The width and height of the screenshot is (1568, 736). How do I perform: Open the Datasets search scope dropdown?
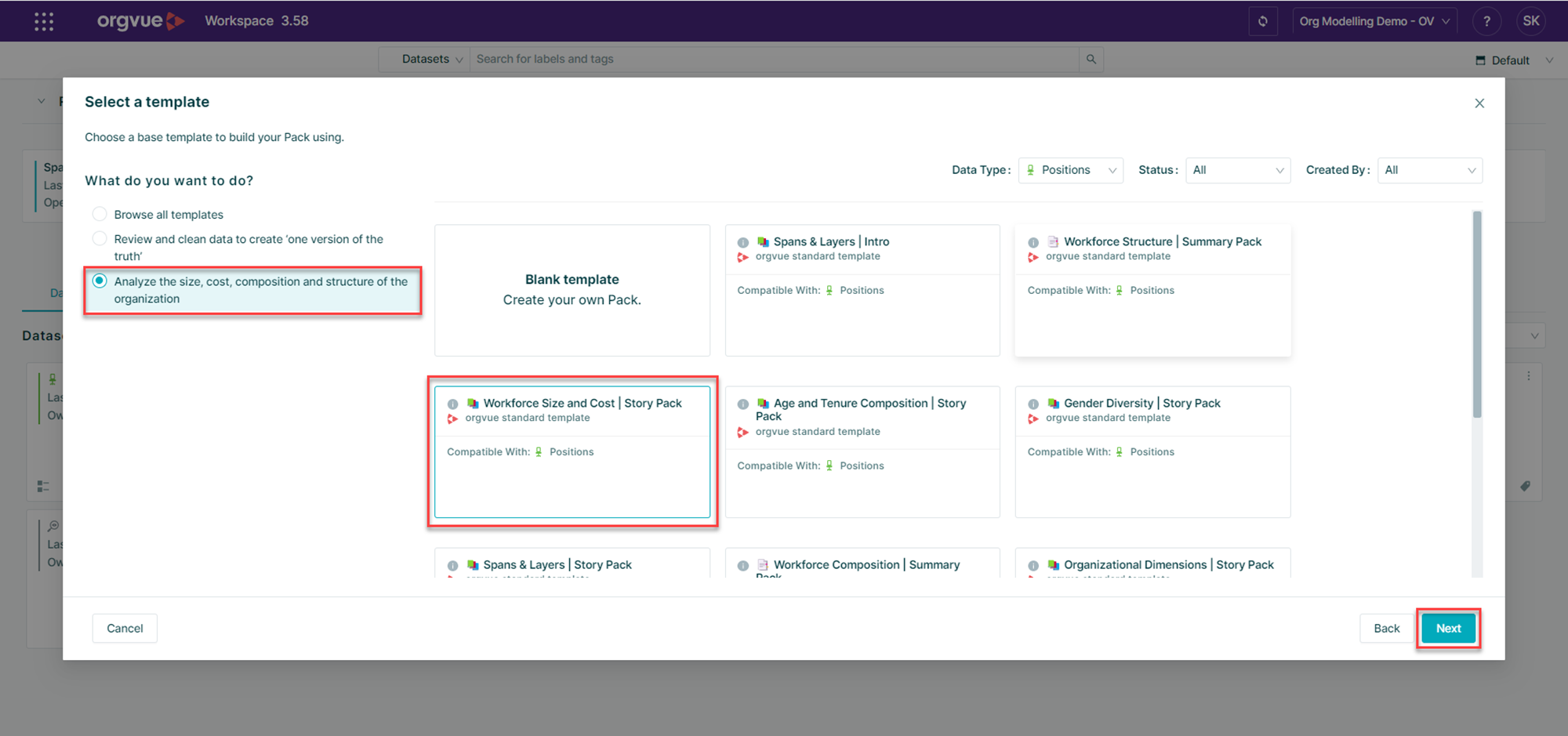click(425, 60)
